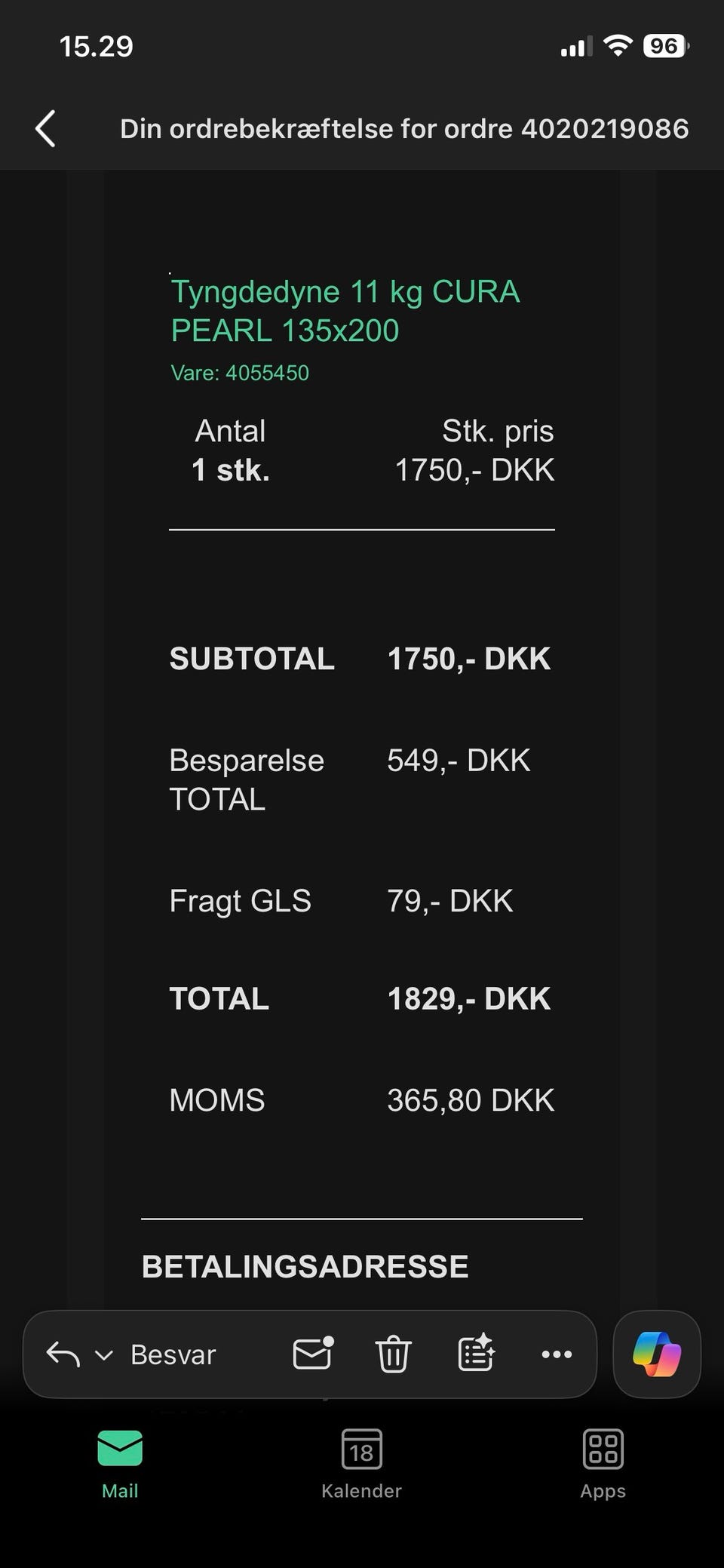Tap the TOTAL amount 1829,- DKK
Screen dimensions: 724x1568
point(468,998)
